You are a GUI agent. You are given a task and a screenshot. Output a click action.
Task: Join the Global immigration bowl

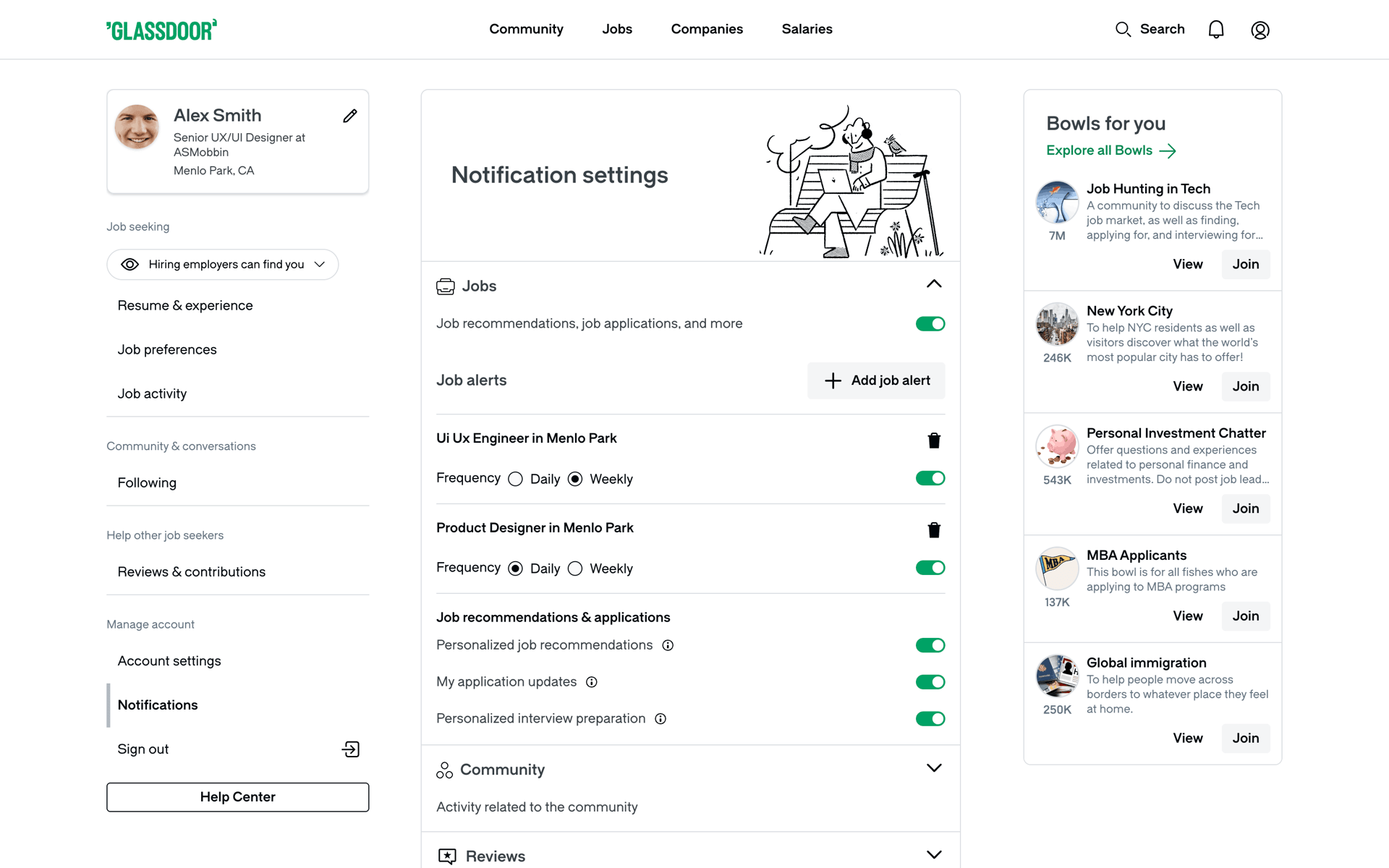1246,739
